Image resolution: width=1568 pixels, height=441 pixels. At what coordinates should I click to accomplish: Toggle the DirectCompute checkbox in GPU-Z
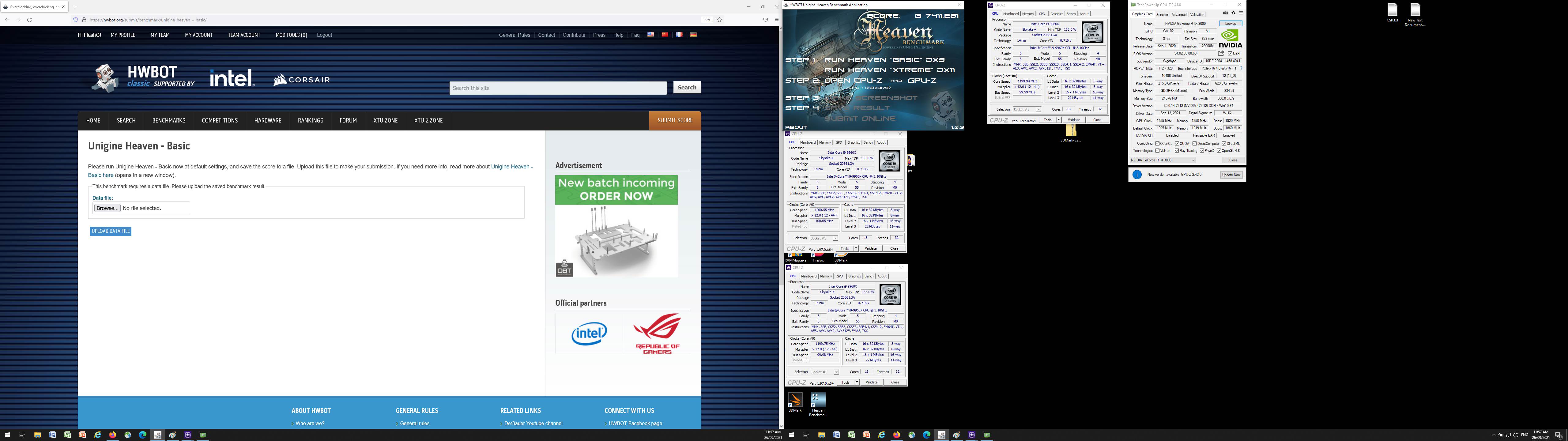[1195, 144]
